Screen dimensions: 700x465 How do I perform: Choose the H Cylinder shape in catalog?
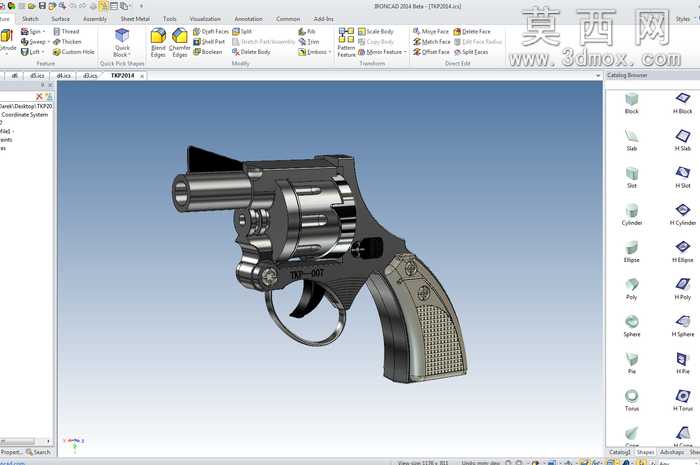click(x=683, y=214)
